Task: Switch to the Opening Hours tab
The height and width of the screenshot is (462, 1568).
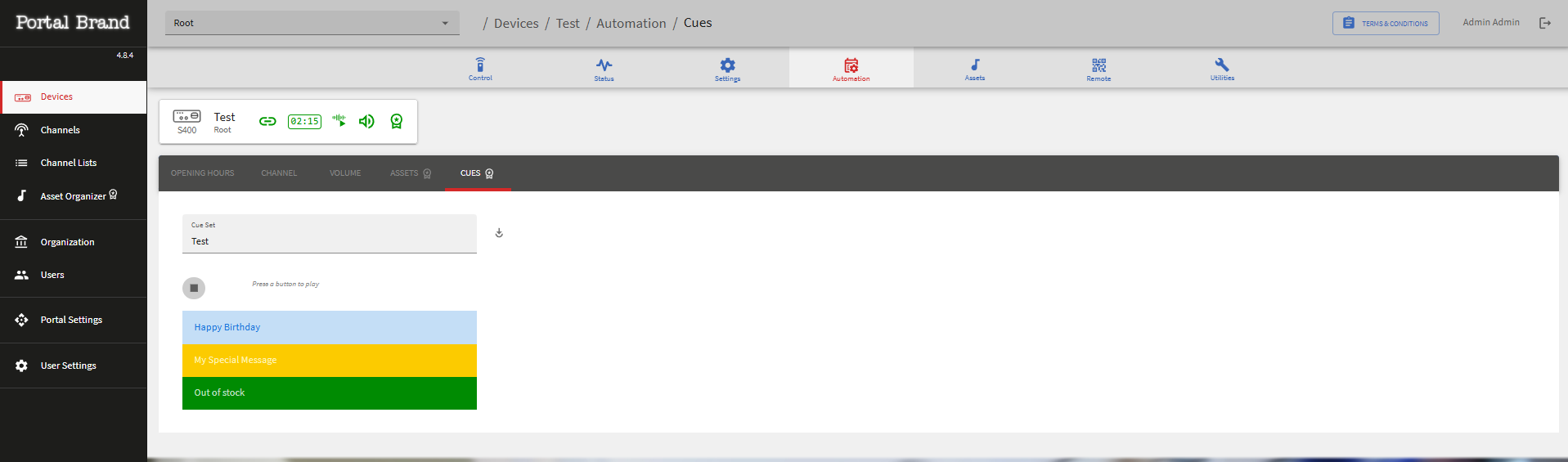Action: click(202, 173)
